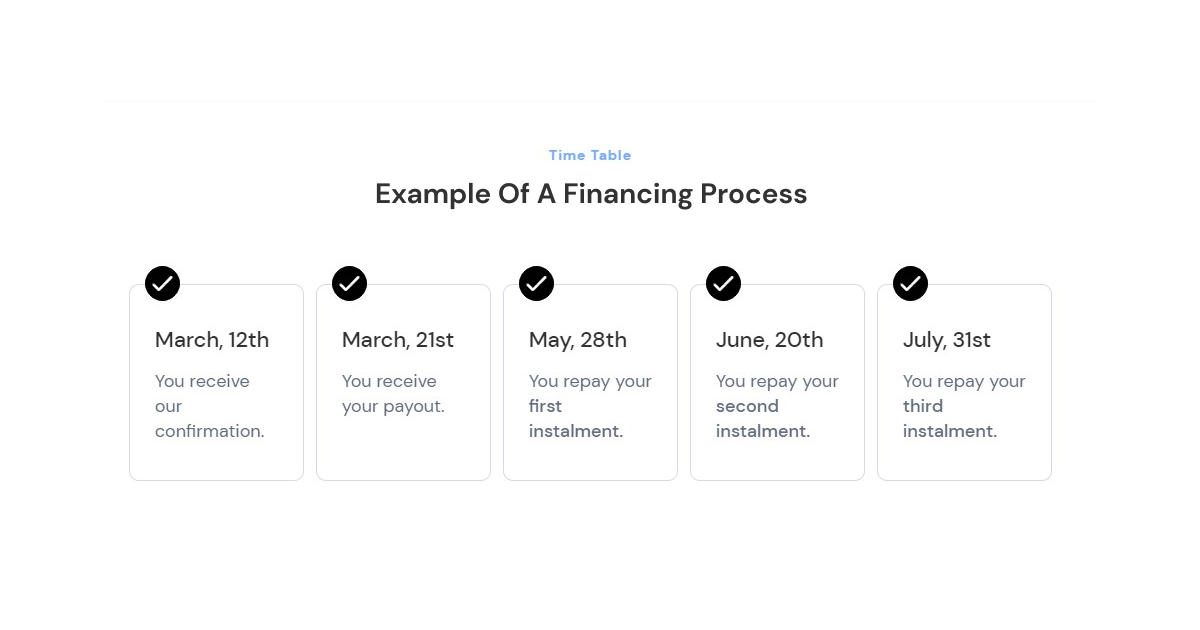Image resolution: width=1200 pixels, height=630 pixels.
Task: Click the checkmark icon on July 31st card
Action: (909, 283)
